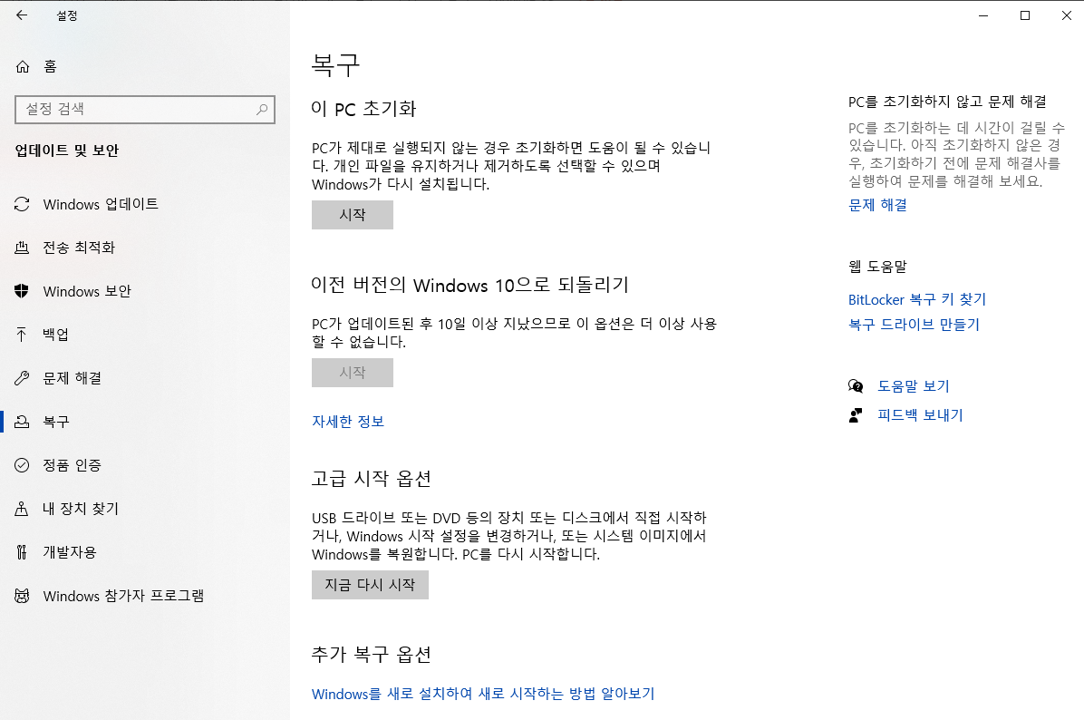This screenshot has height=720, width=1084.
Task: Click the 전송 최적화 icon
Action: [x=22, y=248]
